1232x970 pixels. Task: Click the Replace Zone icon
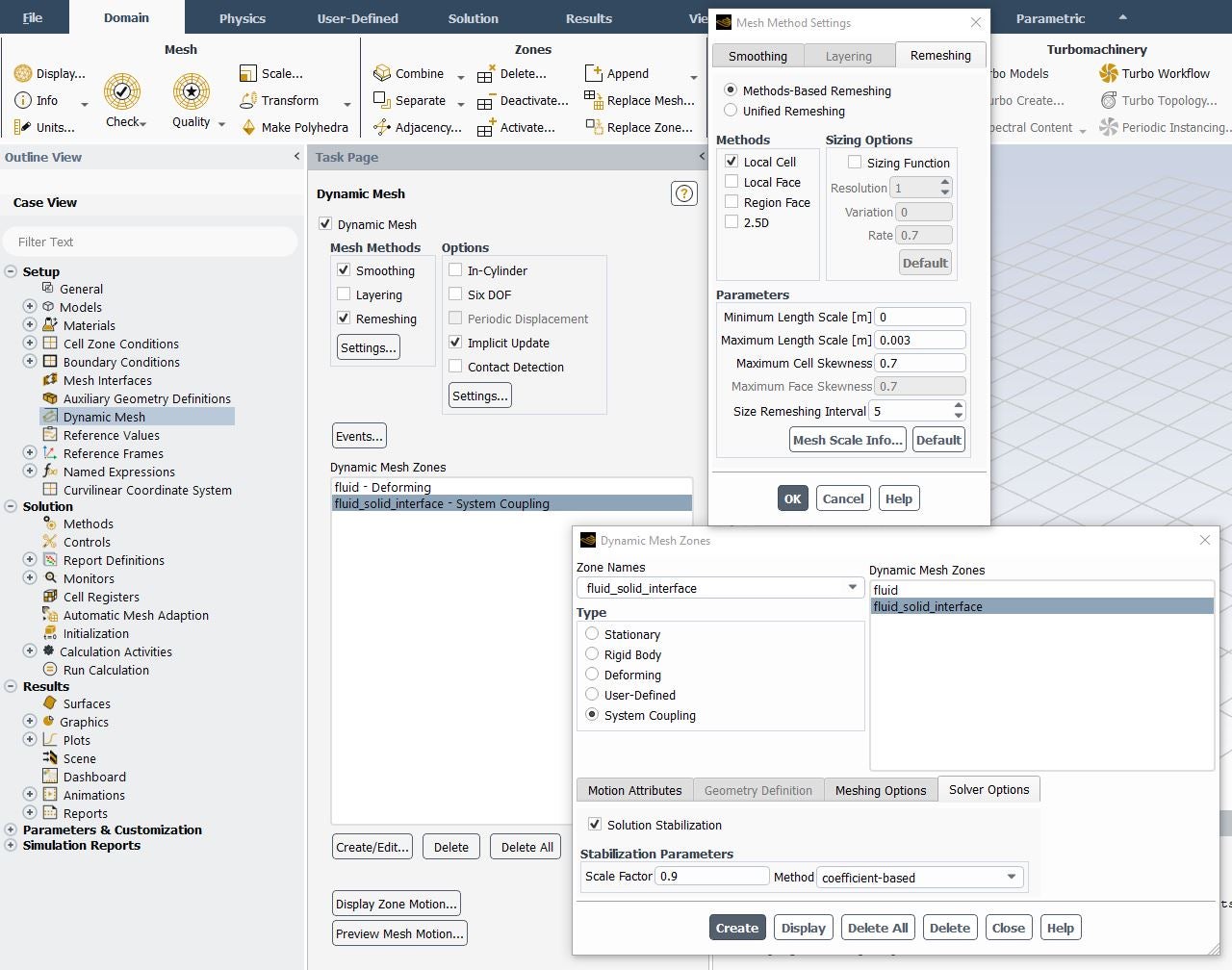pyautogui.click(x=593, y=127)
